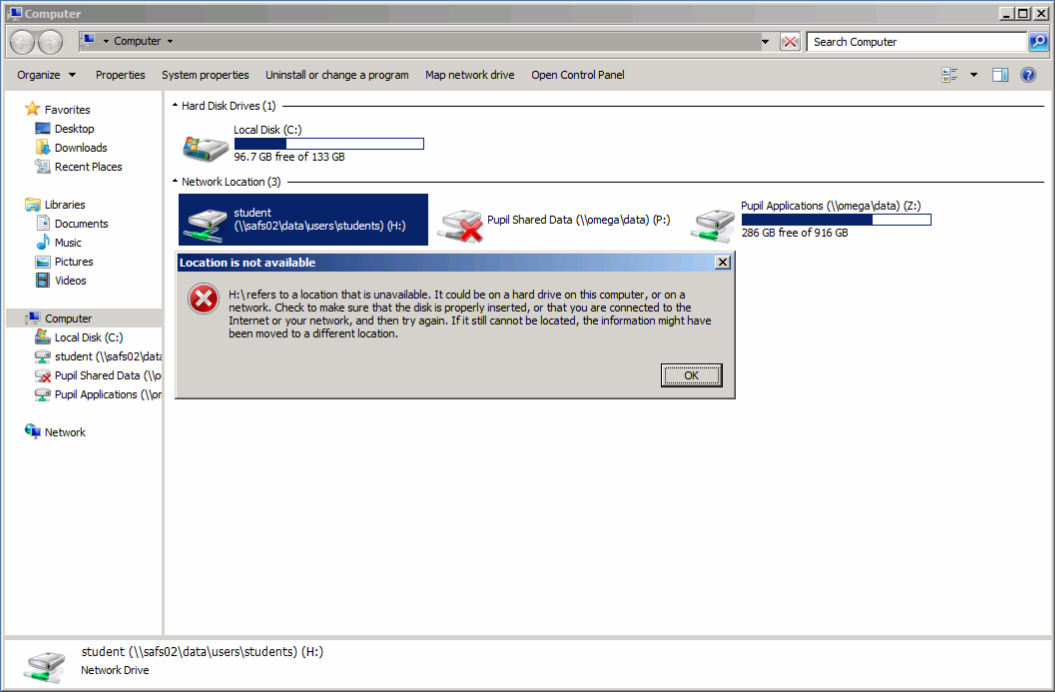1055x692 pixels.
Task: Click the 'Network Drive' details pane text
Action: (115, 670)
